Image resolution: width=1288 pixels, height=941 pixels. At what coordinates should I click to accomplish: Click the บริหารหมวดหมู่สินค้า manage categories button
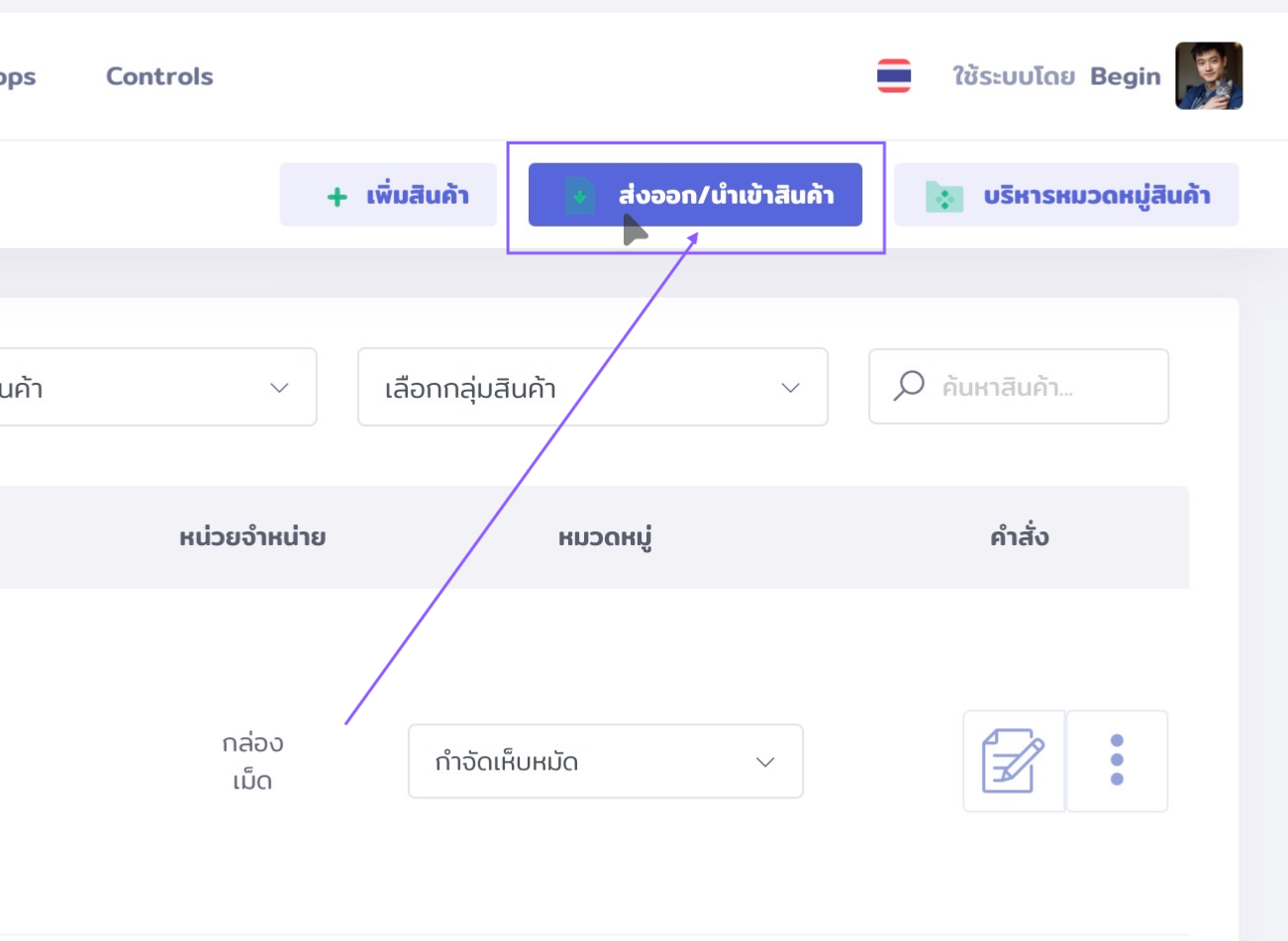[1066, 194]
